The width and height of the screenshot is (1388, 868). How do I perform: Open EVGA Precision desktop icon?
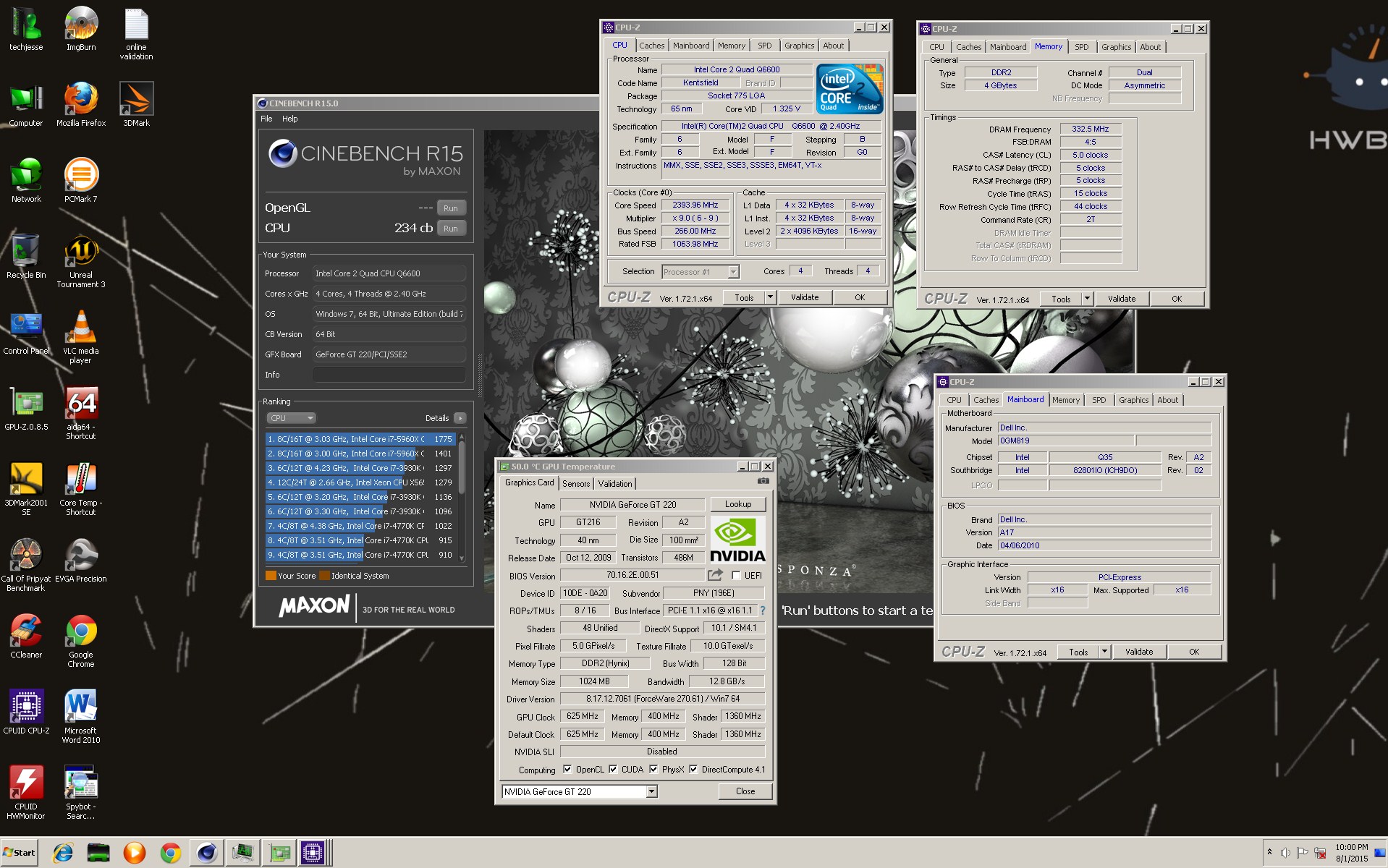point(81,561)
